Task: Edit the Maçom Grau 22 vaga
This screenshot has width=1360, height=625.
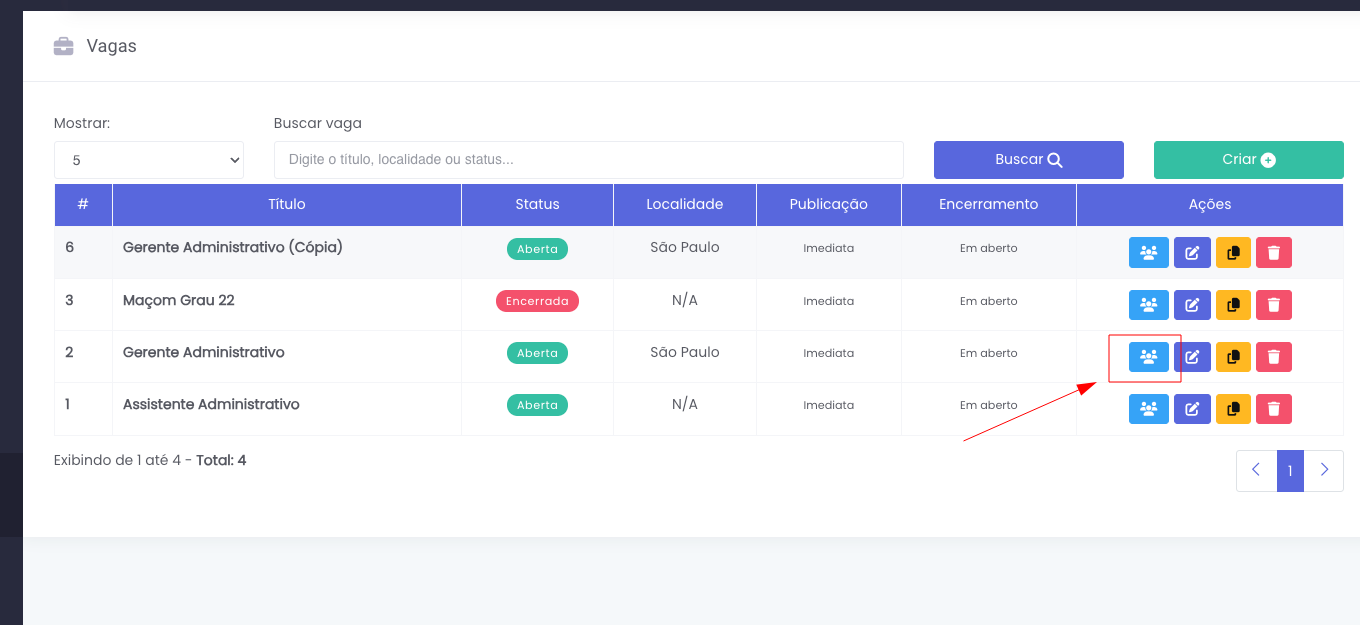Action: pyautogui.click(x=1192, y=305)
